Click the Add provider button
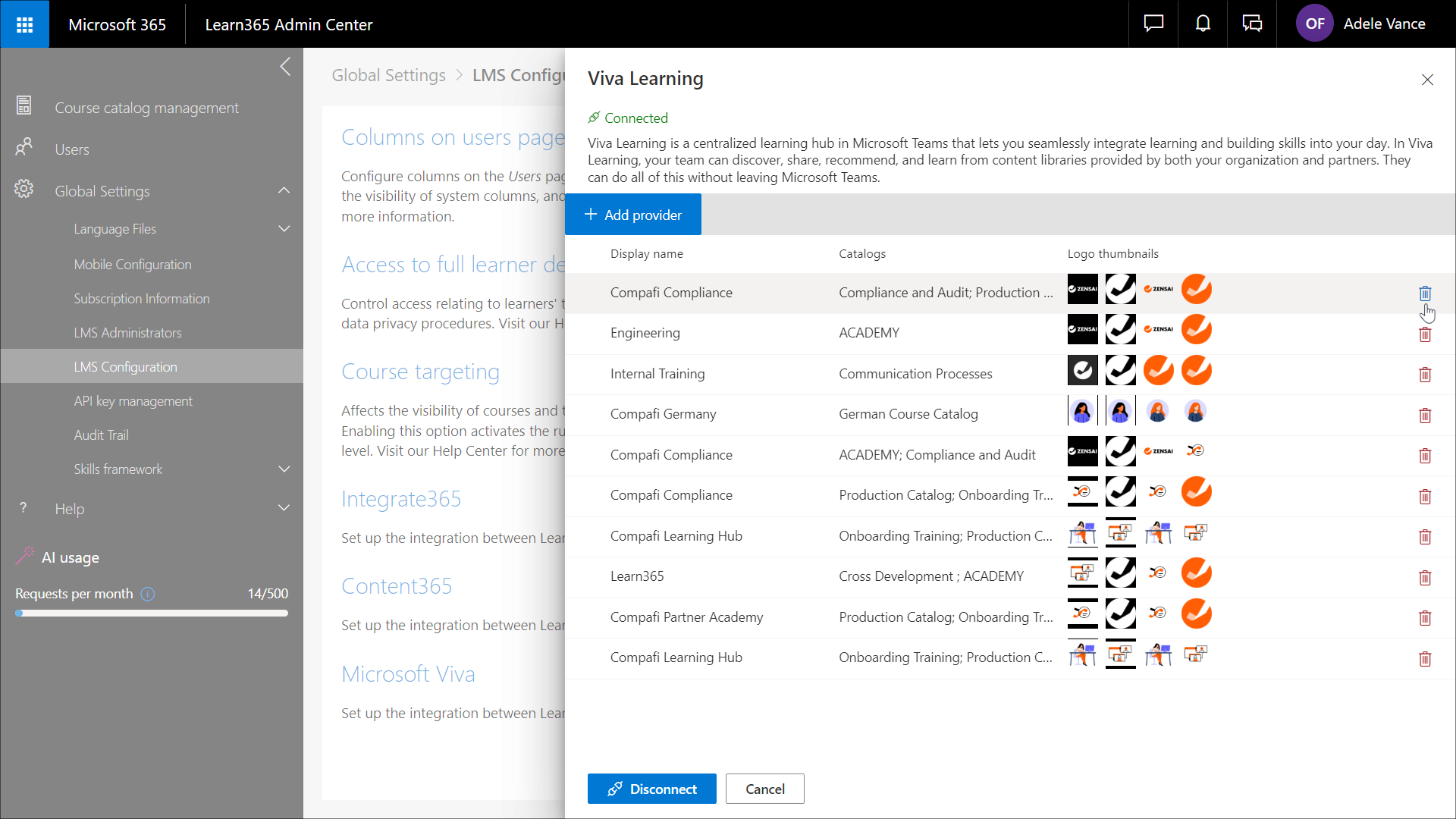Image resolution: width=1456 pixels, height=819 pixels. (633, 215)
